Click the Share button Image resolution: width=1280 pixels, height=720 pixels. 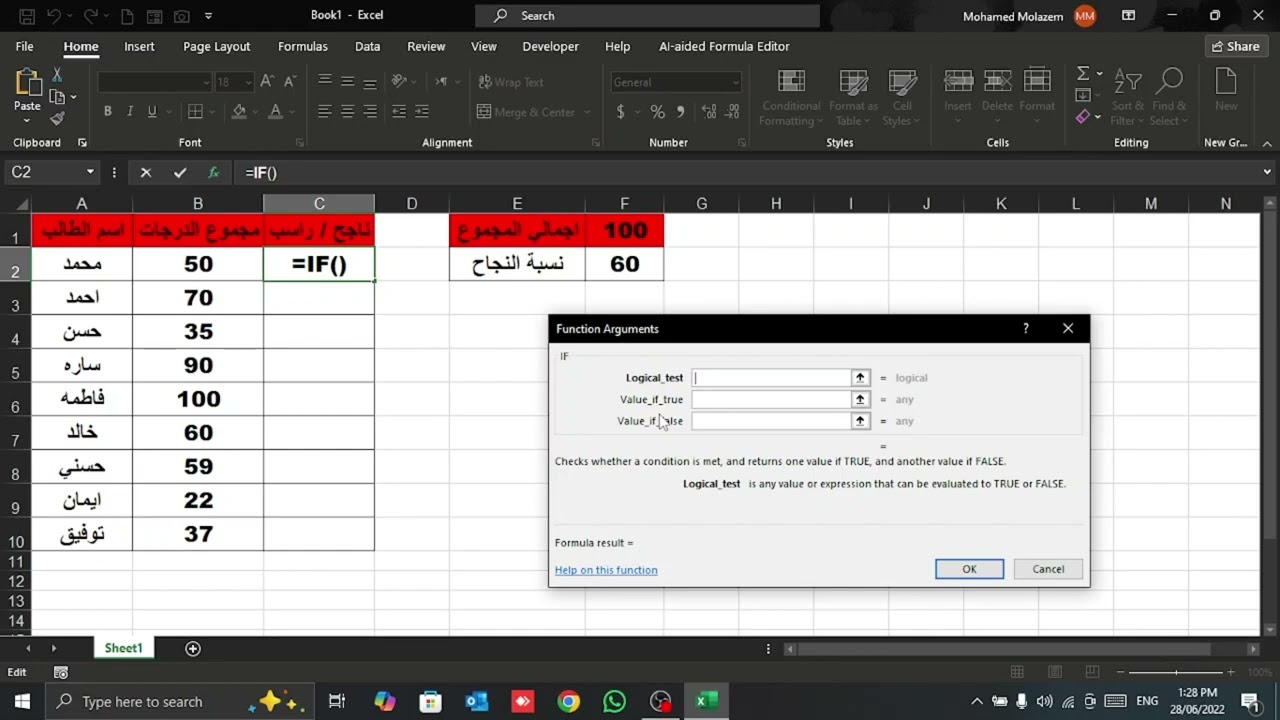[x=1236, y=46]
